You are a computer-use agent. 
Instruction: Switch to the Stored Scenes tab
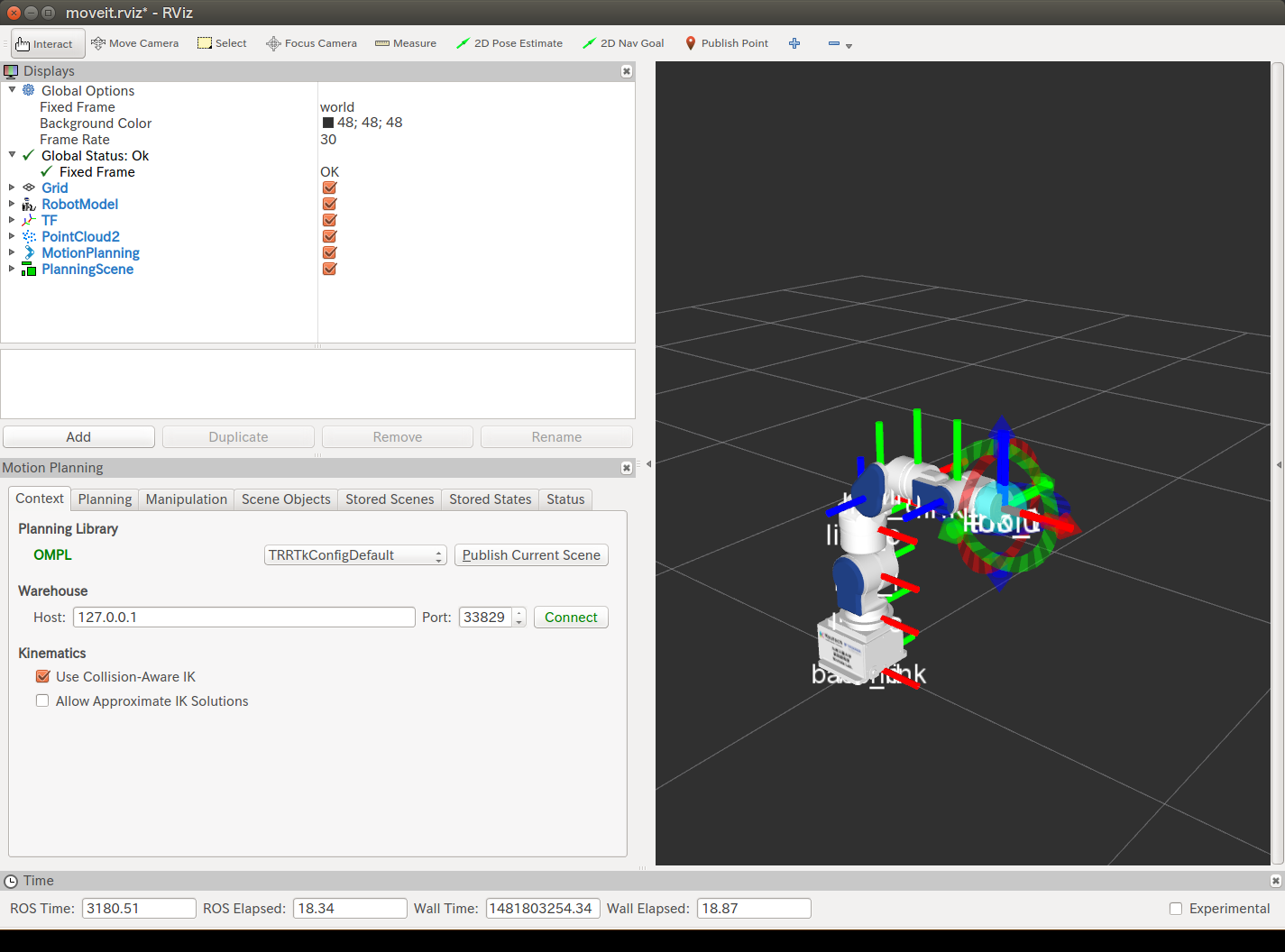point(390,499)
